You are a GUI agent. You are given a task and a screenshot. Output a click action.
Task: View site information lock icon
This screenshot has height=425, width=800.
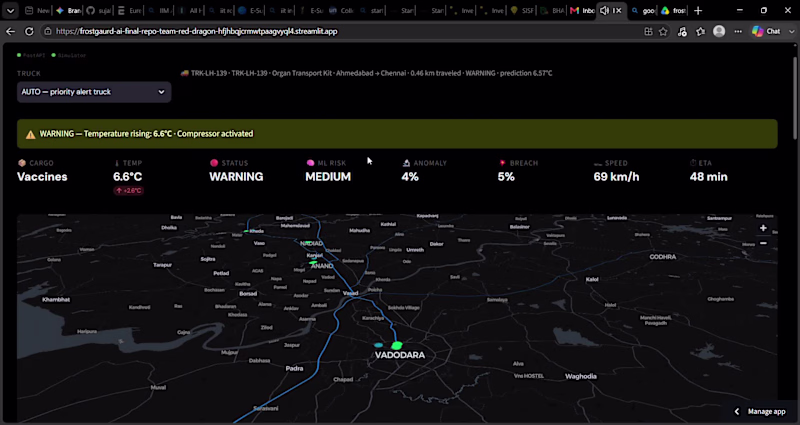click(47, 32)
